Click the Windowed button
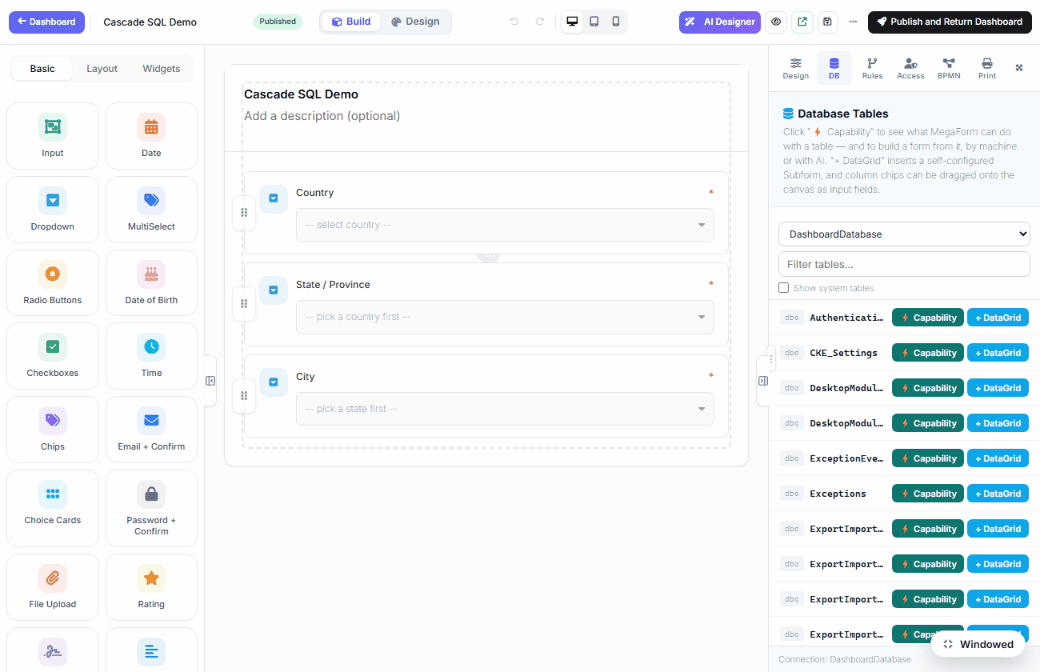The image size is (1040, 672). tap(978, 644)
